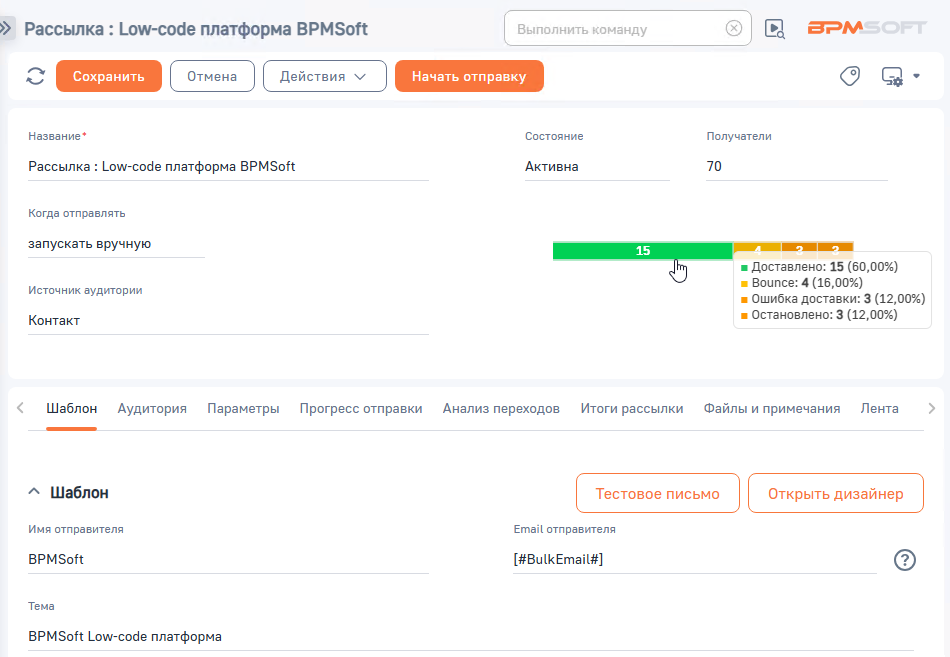Viewport: 950px width, 657px height.
Task: Expand the left side panel chevrons
Action: click(6, 28)
